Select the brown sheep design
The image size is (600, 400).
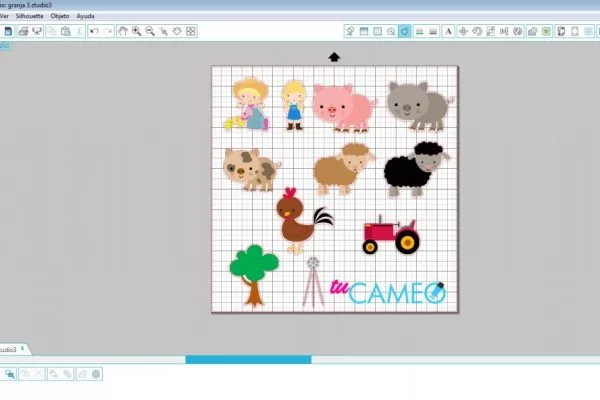(343, 169)
